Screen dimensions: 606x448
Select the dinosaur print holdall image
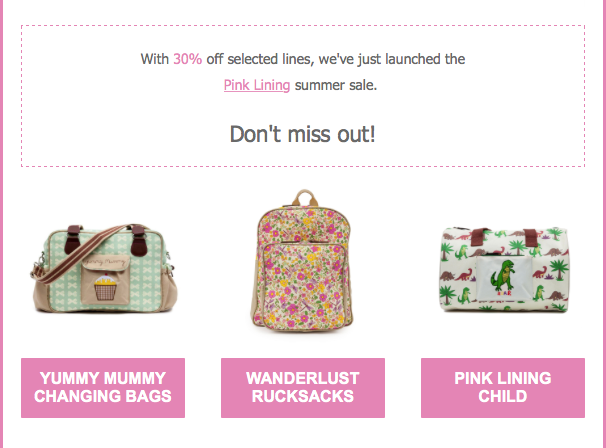tap(504, 270)
